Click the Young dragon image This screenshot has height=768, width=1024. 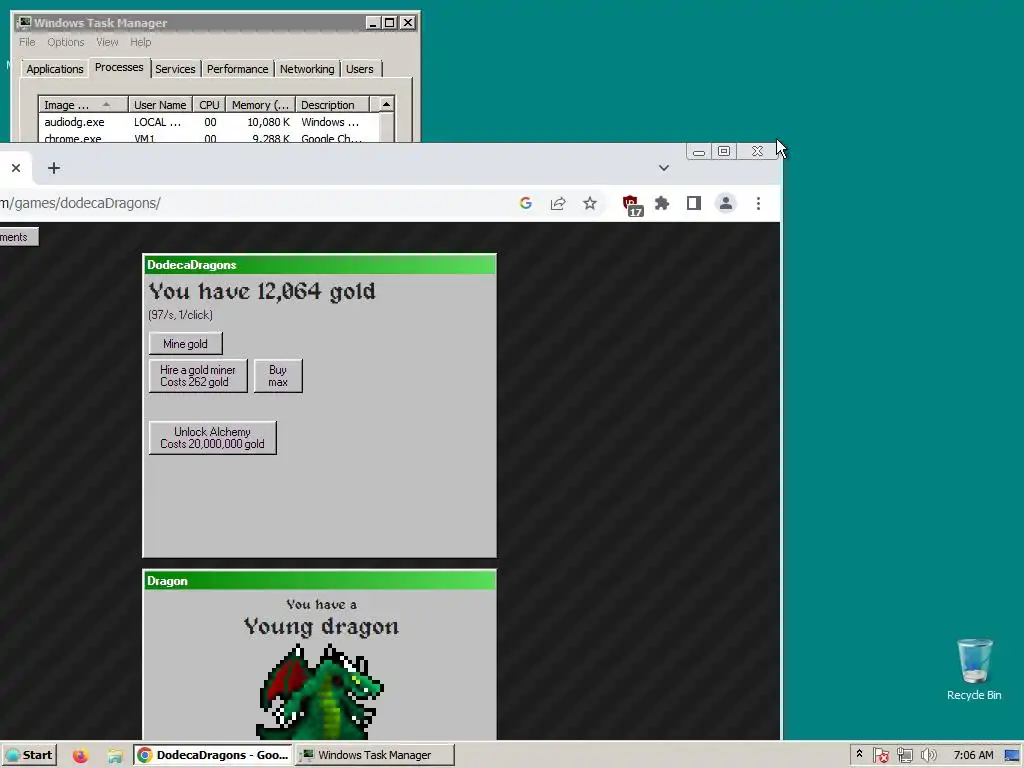tap(320, 691)
